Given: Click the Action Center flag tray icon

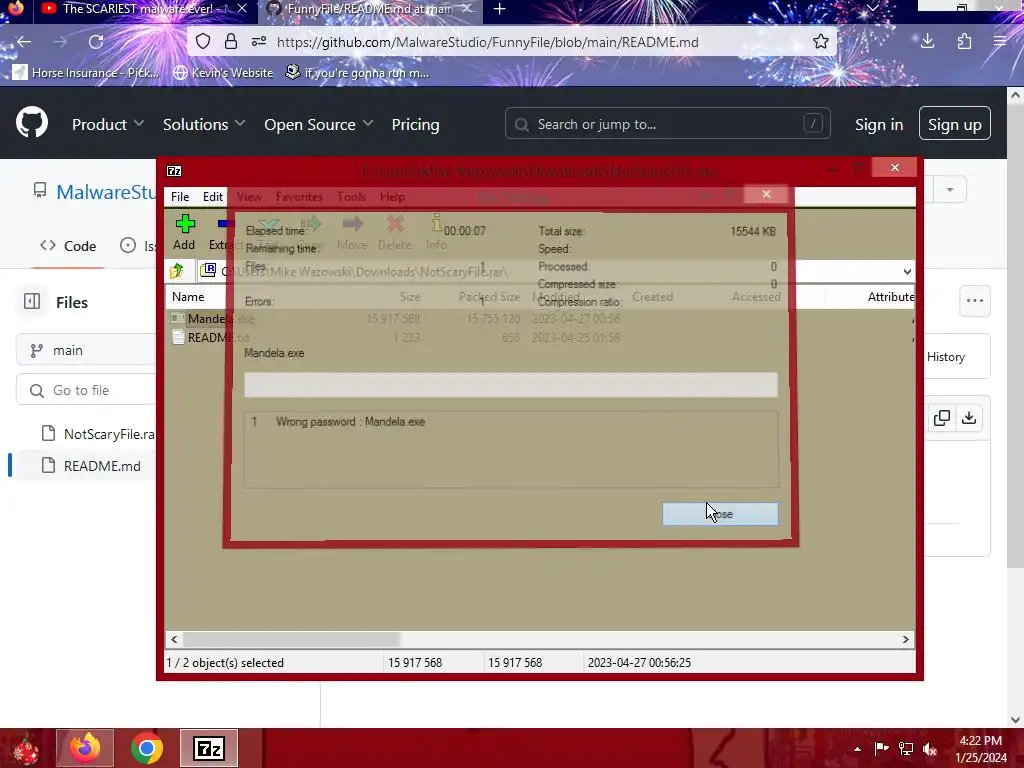Looking at the screenshot, I should 881,748.
